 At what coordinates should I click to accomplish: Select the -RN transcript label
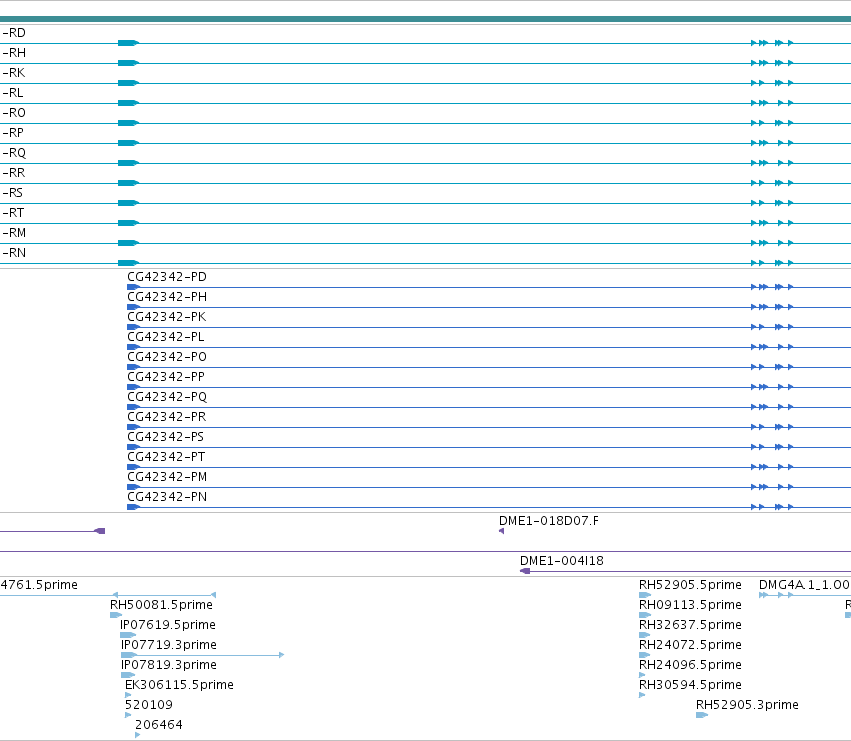click(x=14, y=254)
